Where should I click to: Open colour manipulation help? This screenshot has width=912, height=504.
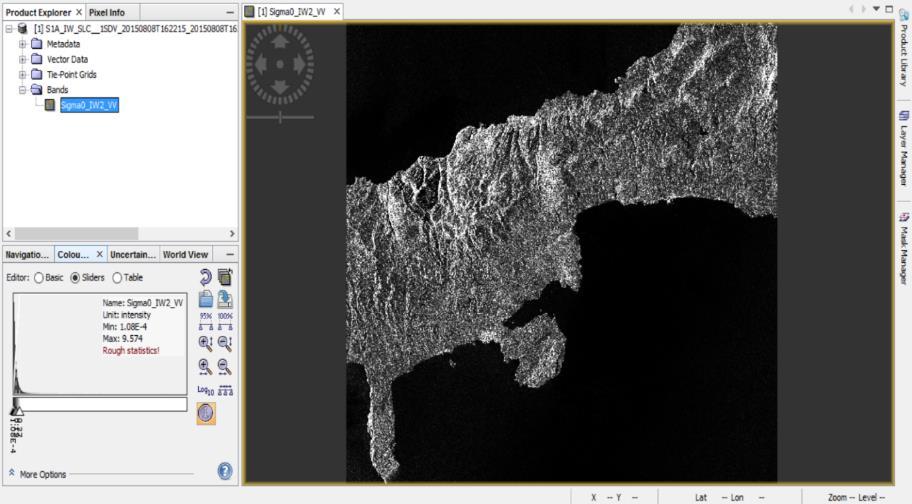225,471
